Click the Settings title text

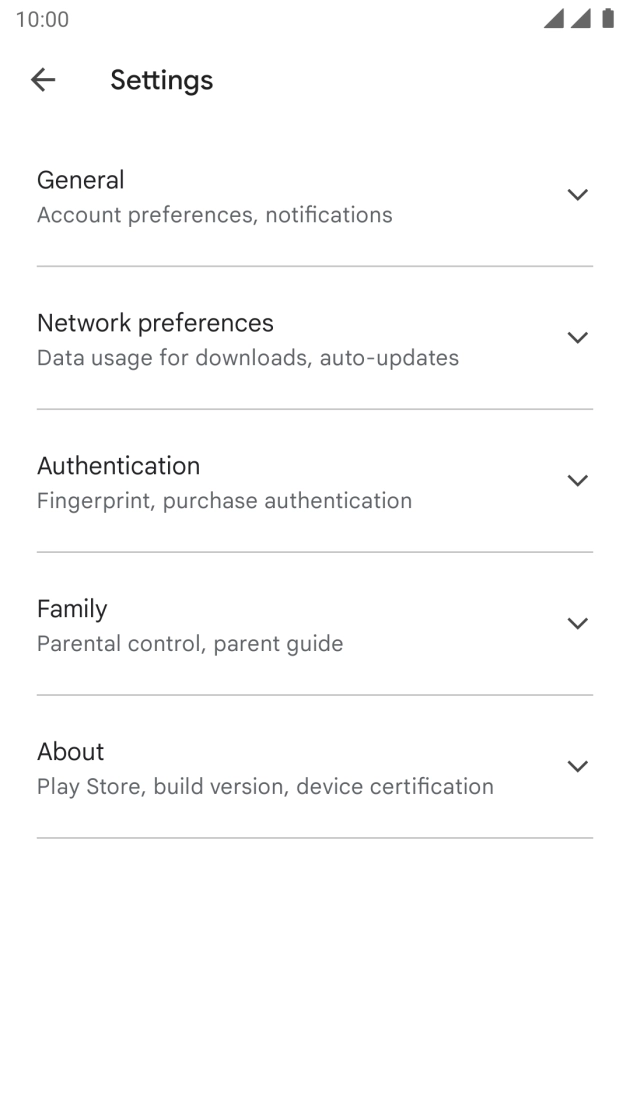tap(162, 80)
